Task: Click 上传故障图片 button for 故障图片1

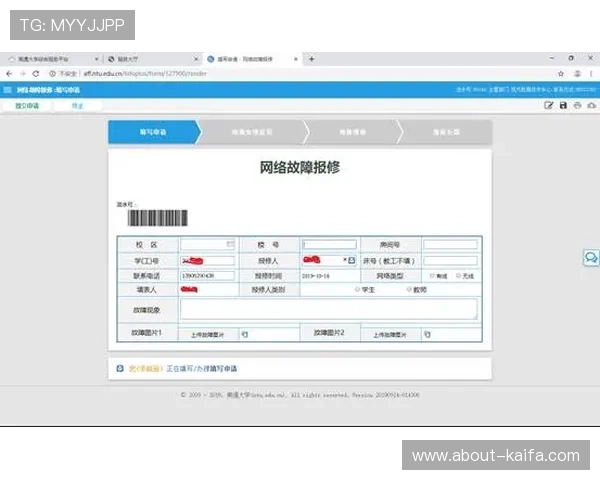Action: [207, 335]
